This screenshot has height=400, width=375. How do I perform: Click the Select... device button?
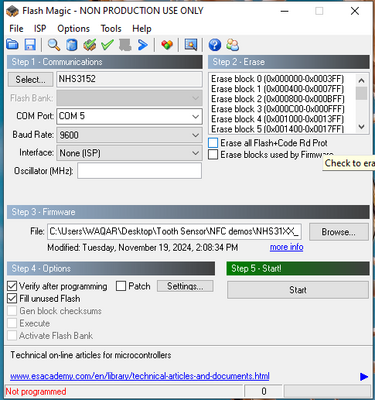[x=30, y=80]
